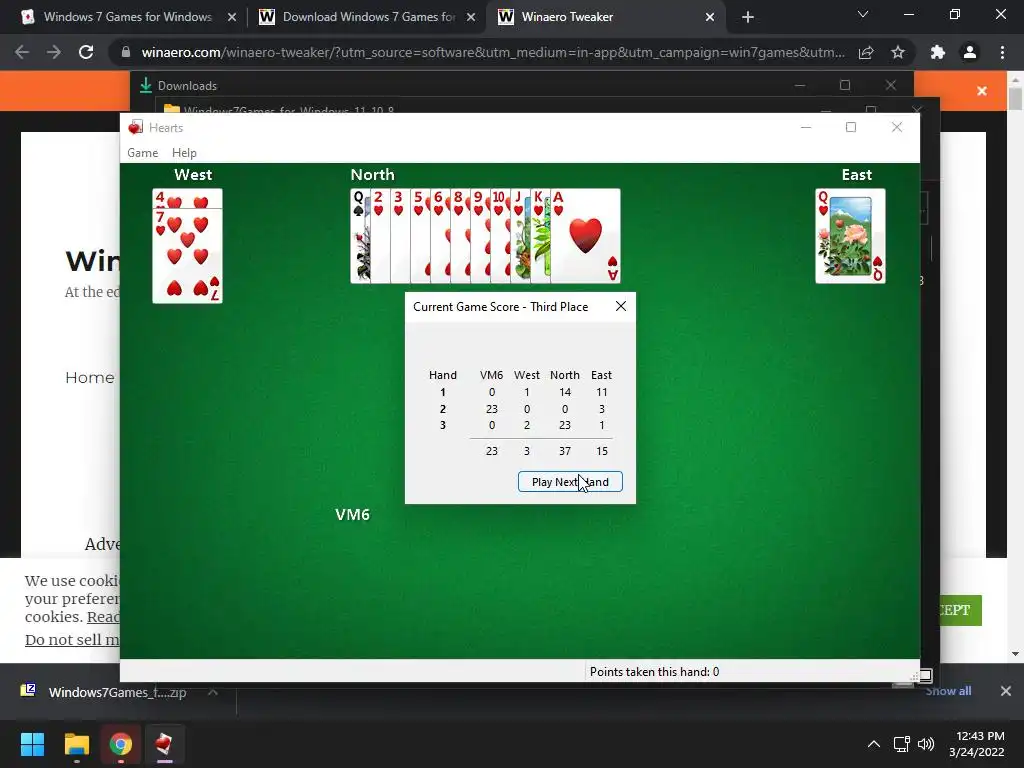Open clock showing 12:43 PM
Viewport: 1024px width, 768px height.
(x=976, y=744)
